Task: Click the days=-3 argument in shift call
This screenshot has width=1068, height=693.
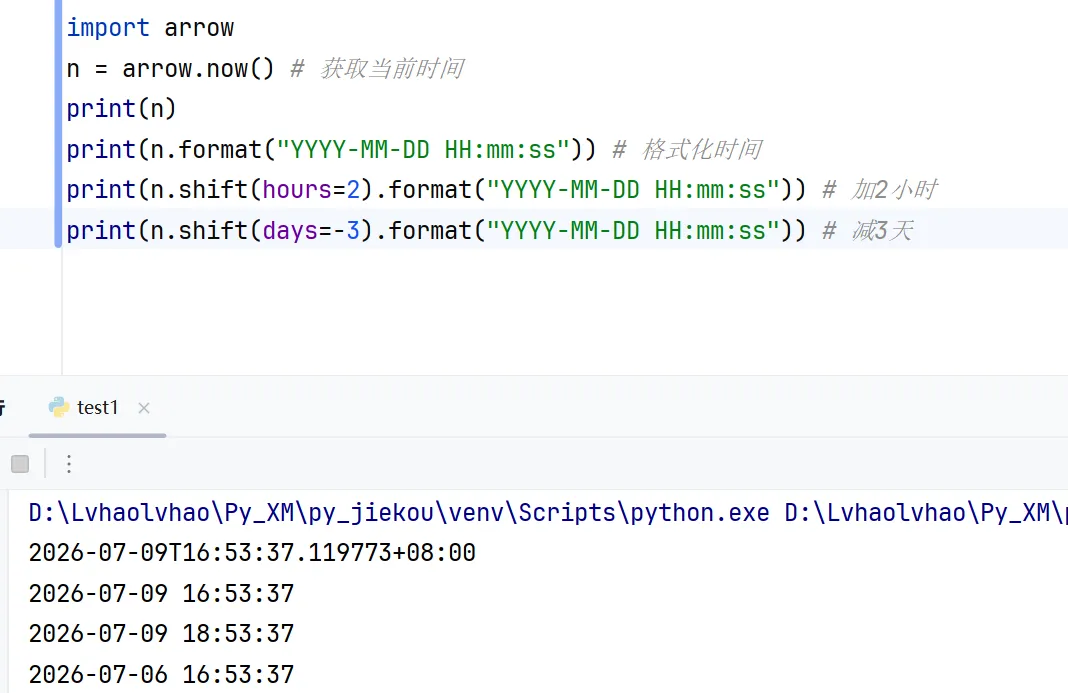Action: (311, 230)
